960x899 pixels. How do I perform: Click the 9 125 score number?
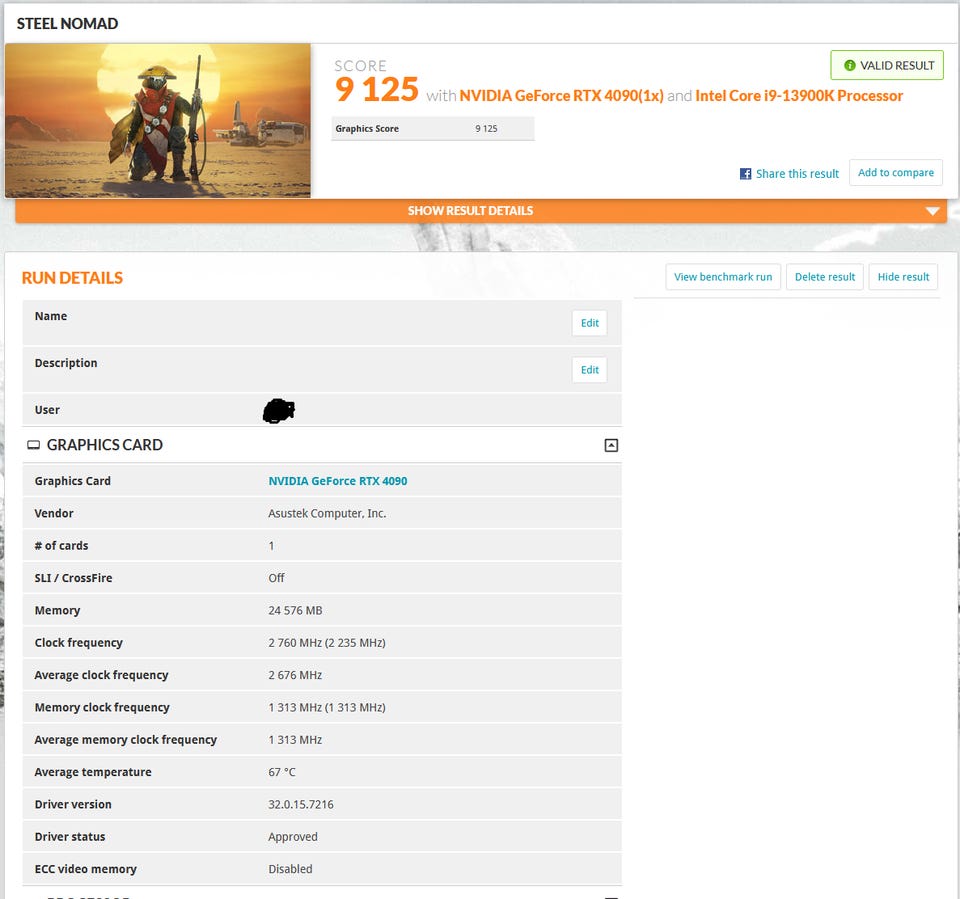click(x=377, y=89)
